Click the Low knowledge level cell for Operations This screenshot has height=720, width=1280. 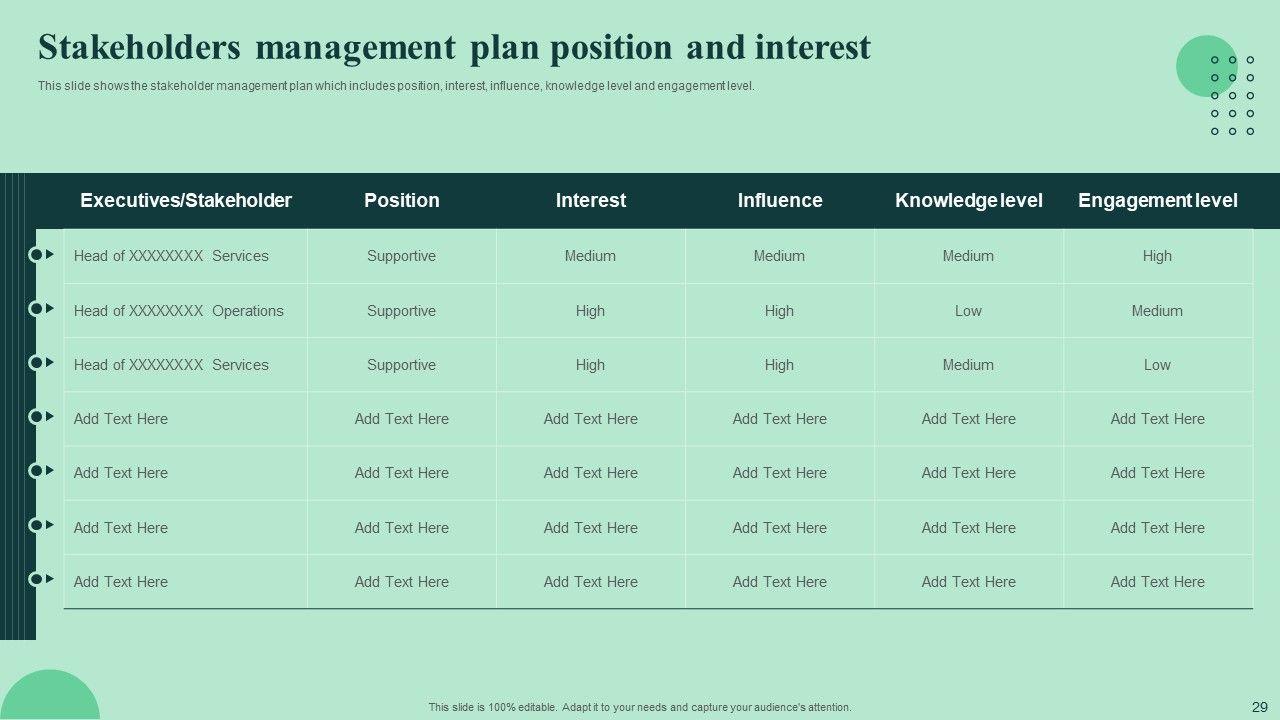pos(968,311)
